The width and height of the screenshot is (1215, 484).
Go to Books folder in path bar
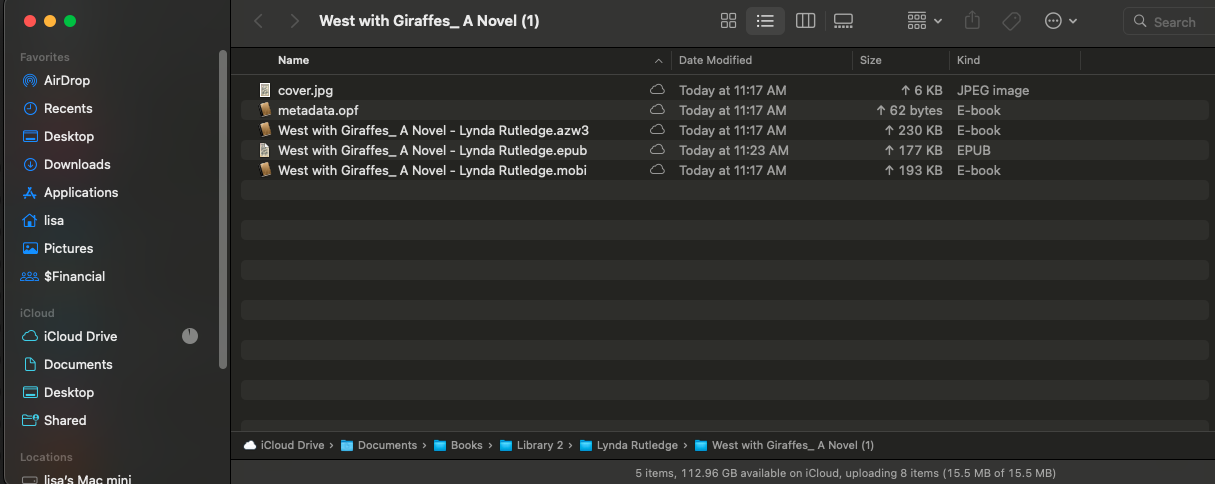point(466,445)
